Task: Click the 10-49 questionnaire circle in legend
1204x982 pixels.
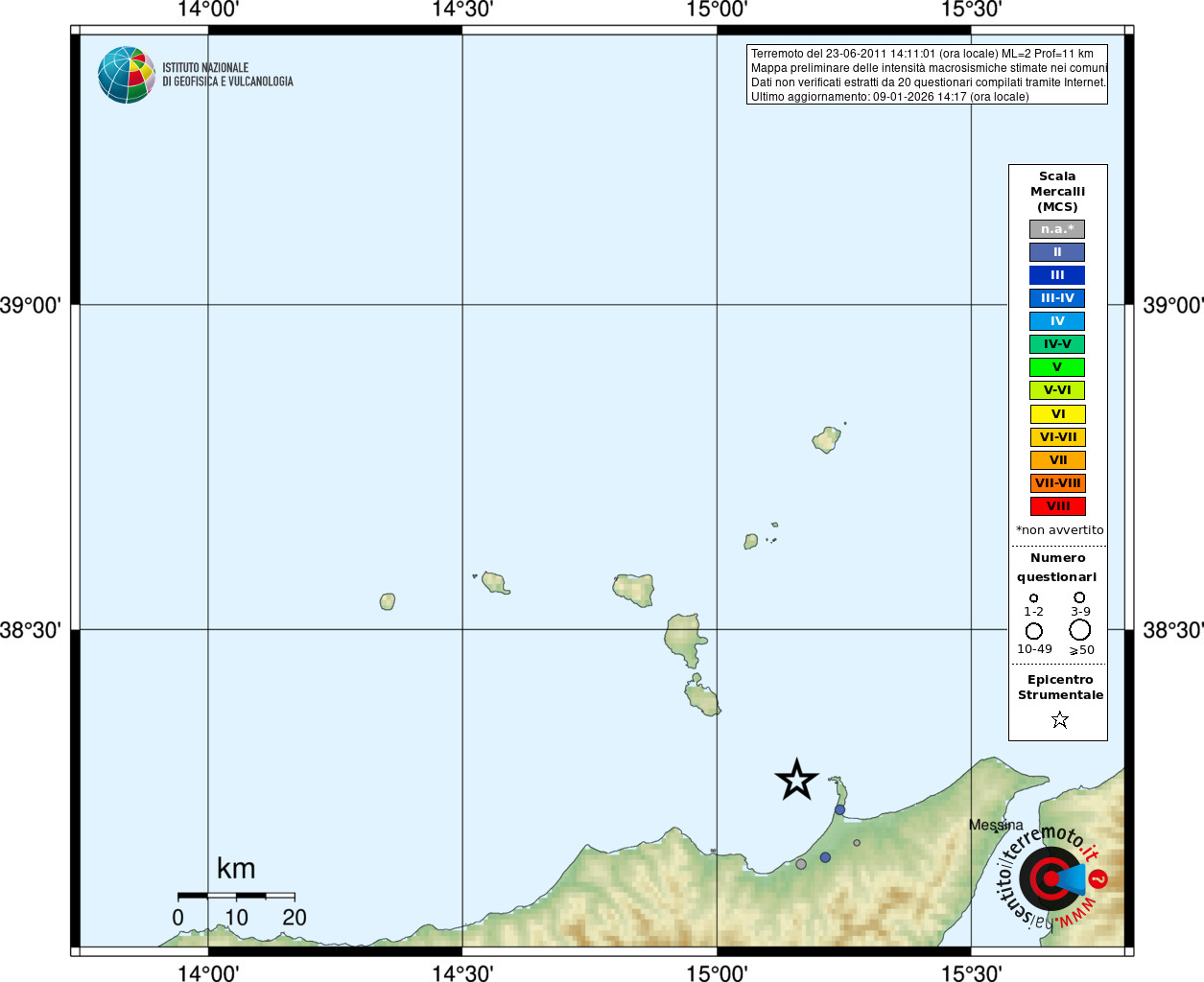Action: [x=1034, y=631]
